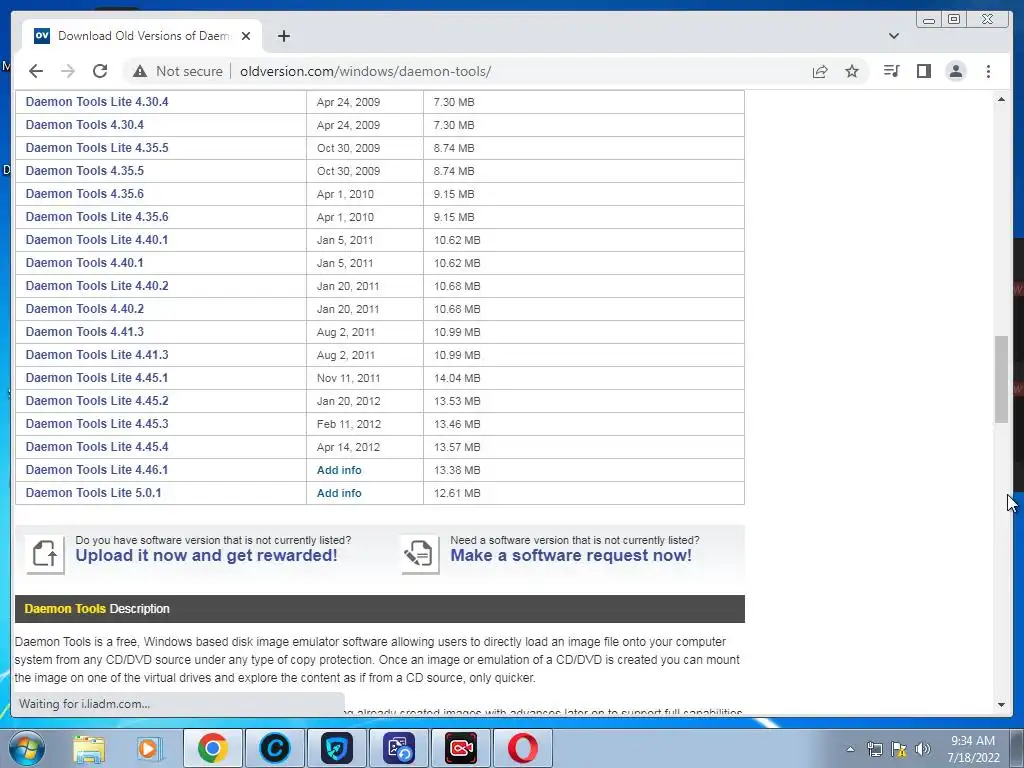Open Daemon Tools Lite 4.35.6 link
The image size is (1024, 768).
click(x=97, y=217)
